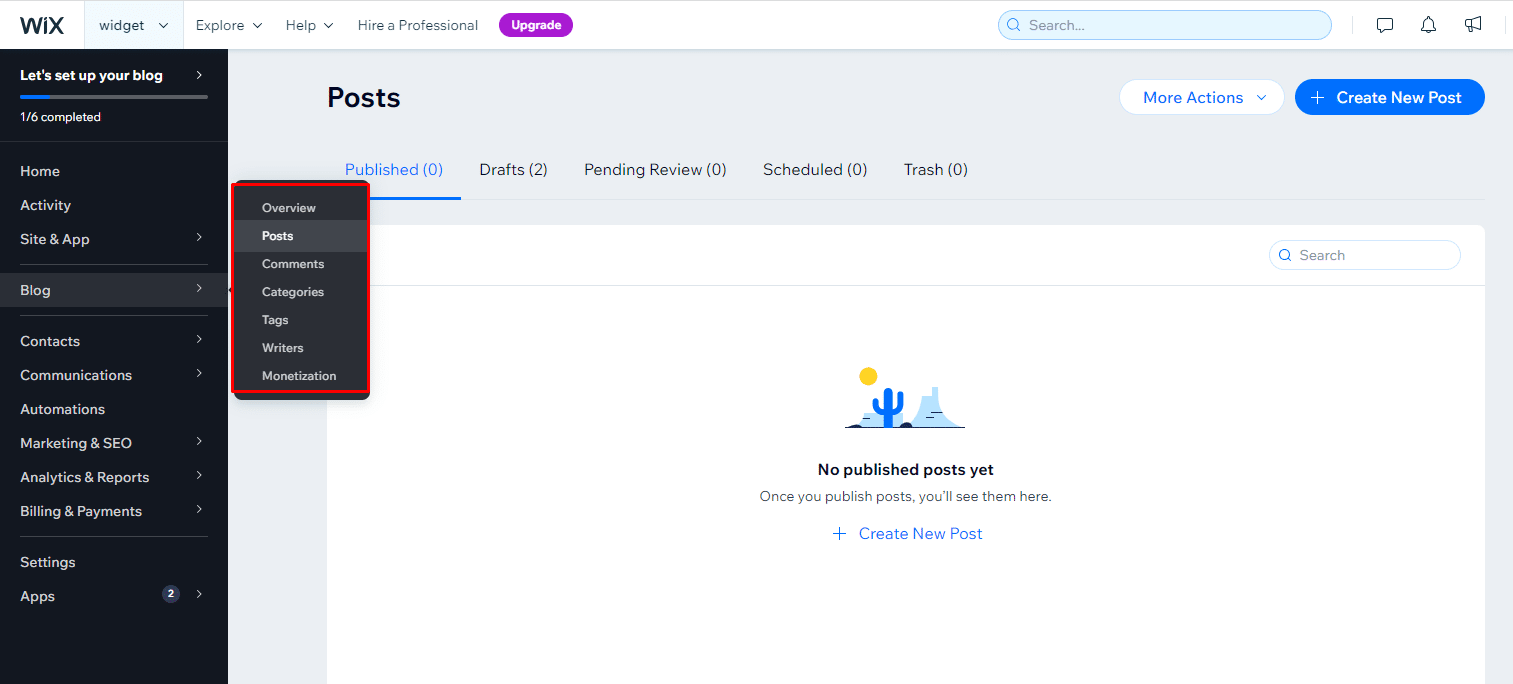Open Monetization from the Blog submenu
1513x684 pixels.
(299, 376)
